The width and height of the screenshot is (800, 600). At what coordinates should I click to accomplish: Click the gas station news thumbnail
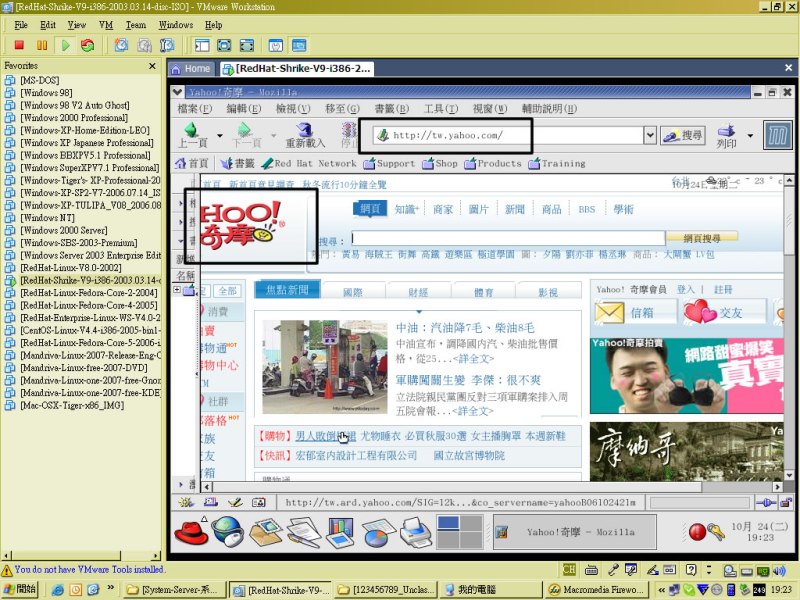[x=325, y=367]
